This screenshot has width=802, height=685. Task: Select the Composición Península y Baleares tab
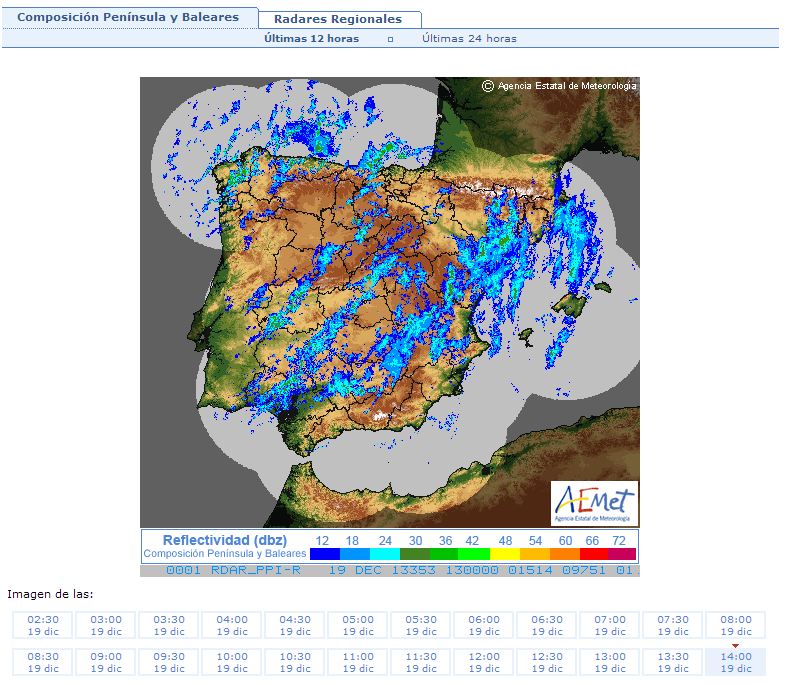click(128, 17)
